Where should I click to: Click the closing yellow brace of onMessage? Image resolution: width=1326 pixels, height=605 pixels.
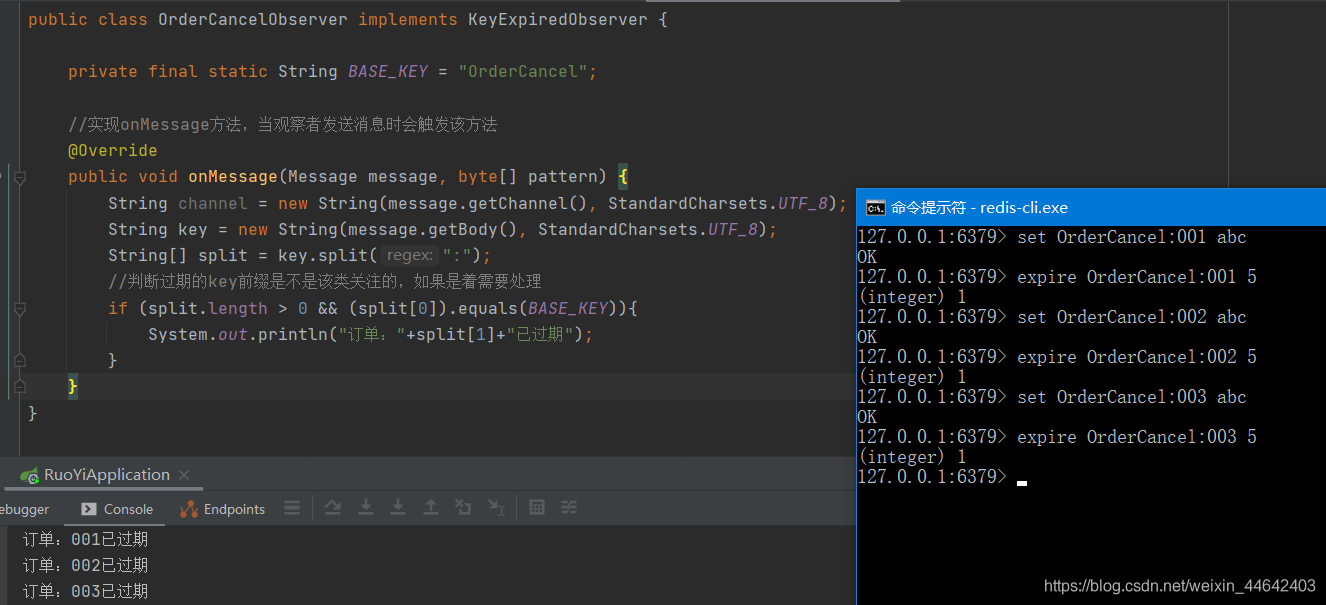73,386
